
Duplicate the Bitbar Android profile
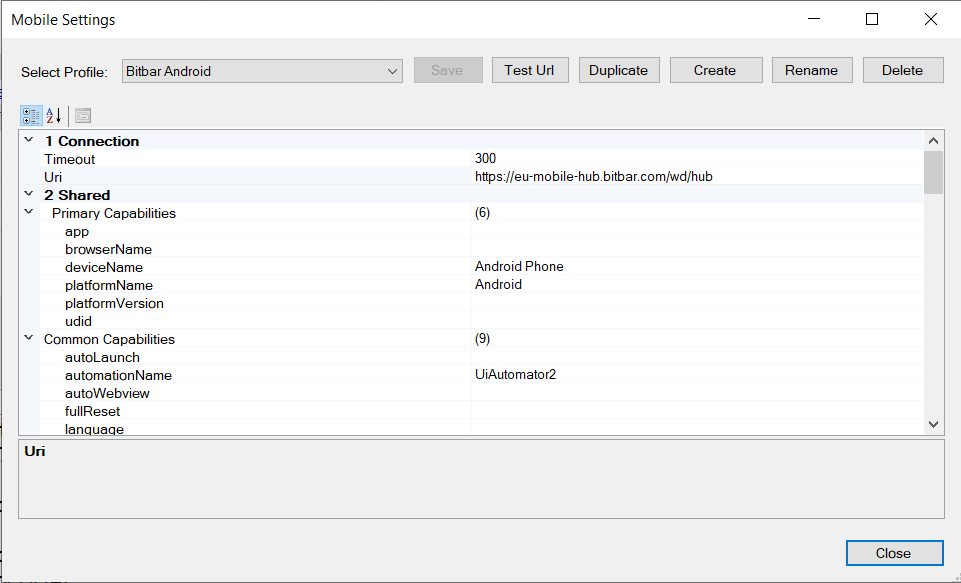point(618,70)
